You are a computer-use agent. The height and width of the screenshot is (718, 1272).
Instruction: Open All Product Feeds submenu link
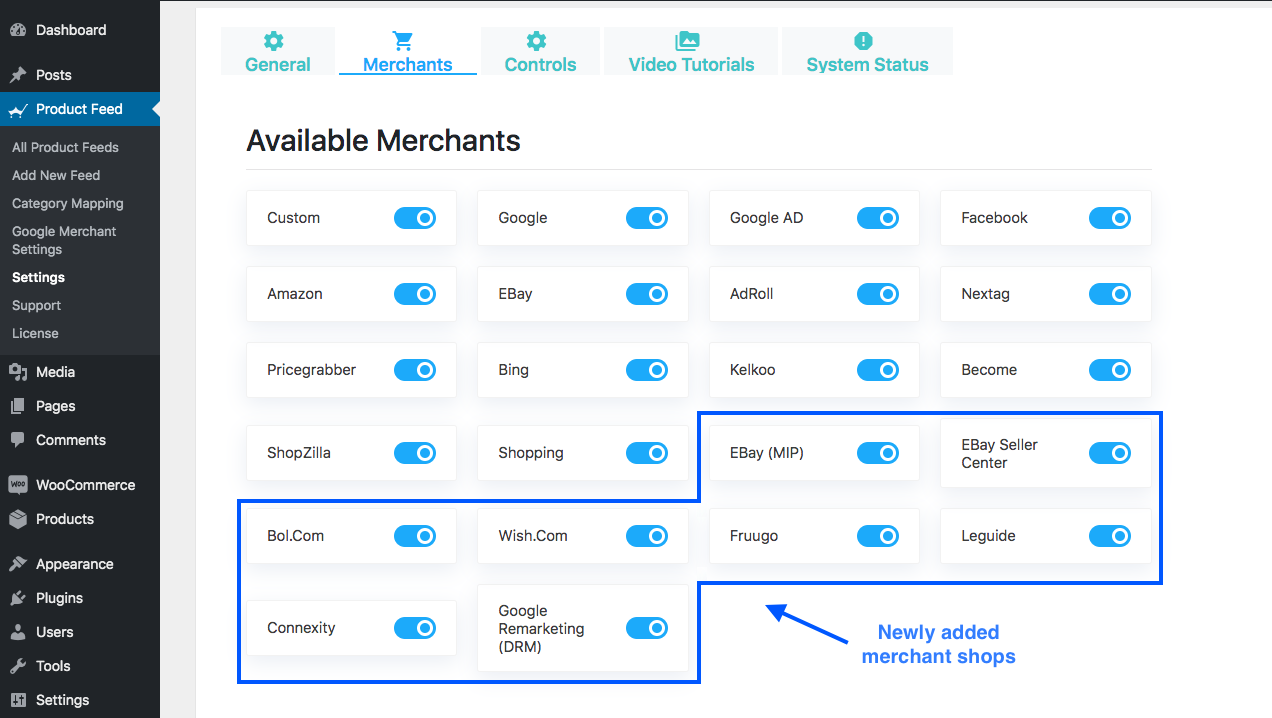pyautogui.click(x=65, y=147)
